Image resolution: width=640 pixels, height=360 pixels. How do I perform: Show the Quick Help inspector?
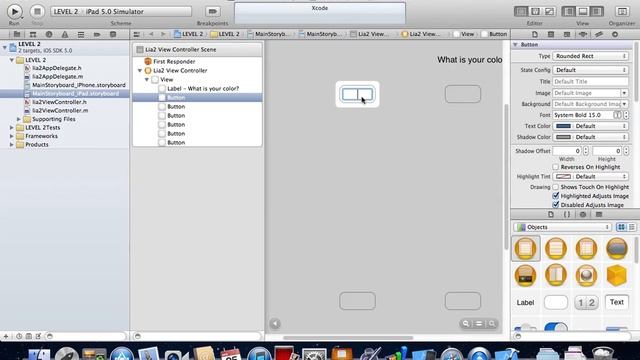click(551, 34)
